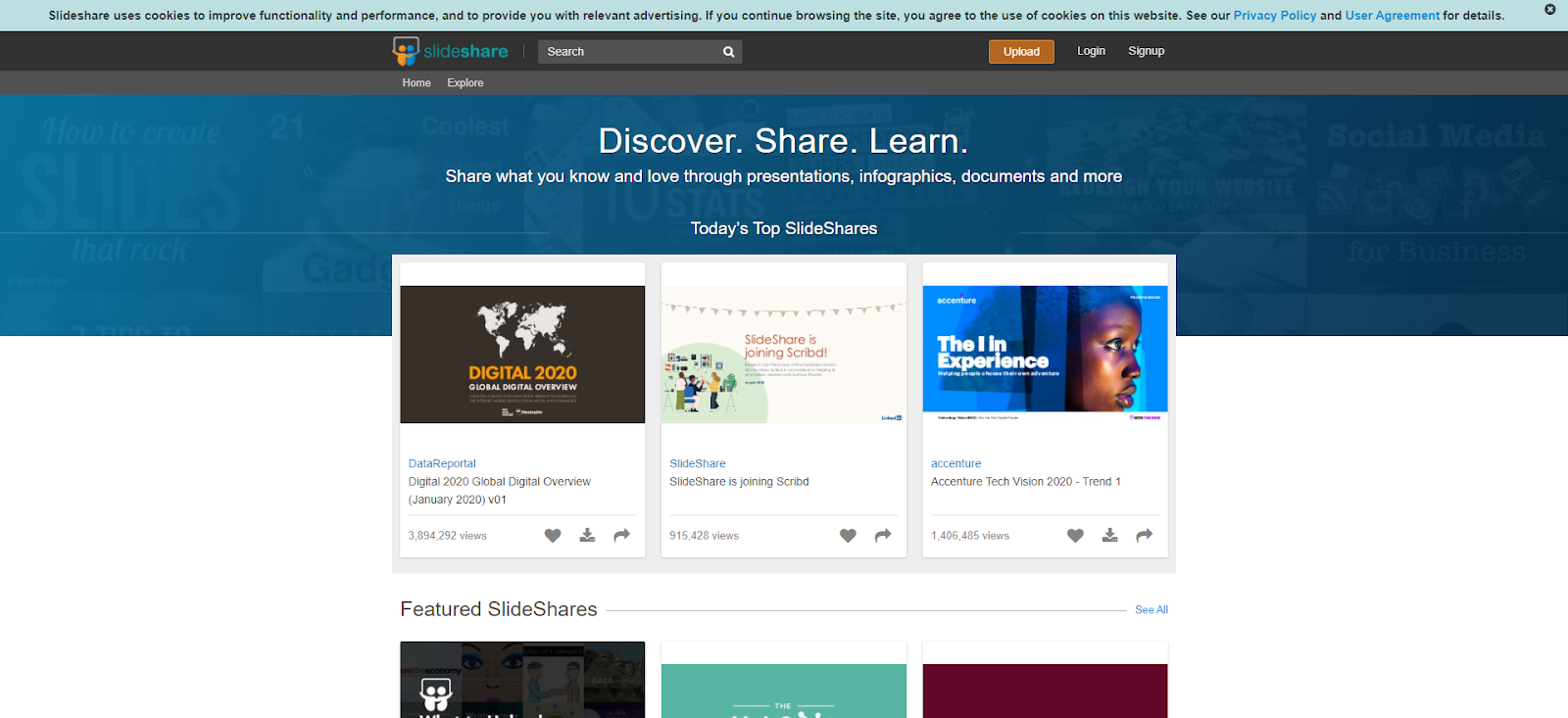Close the cookie notice banner
The image size is (1568, 718).
1549,9
